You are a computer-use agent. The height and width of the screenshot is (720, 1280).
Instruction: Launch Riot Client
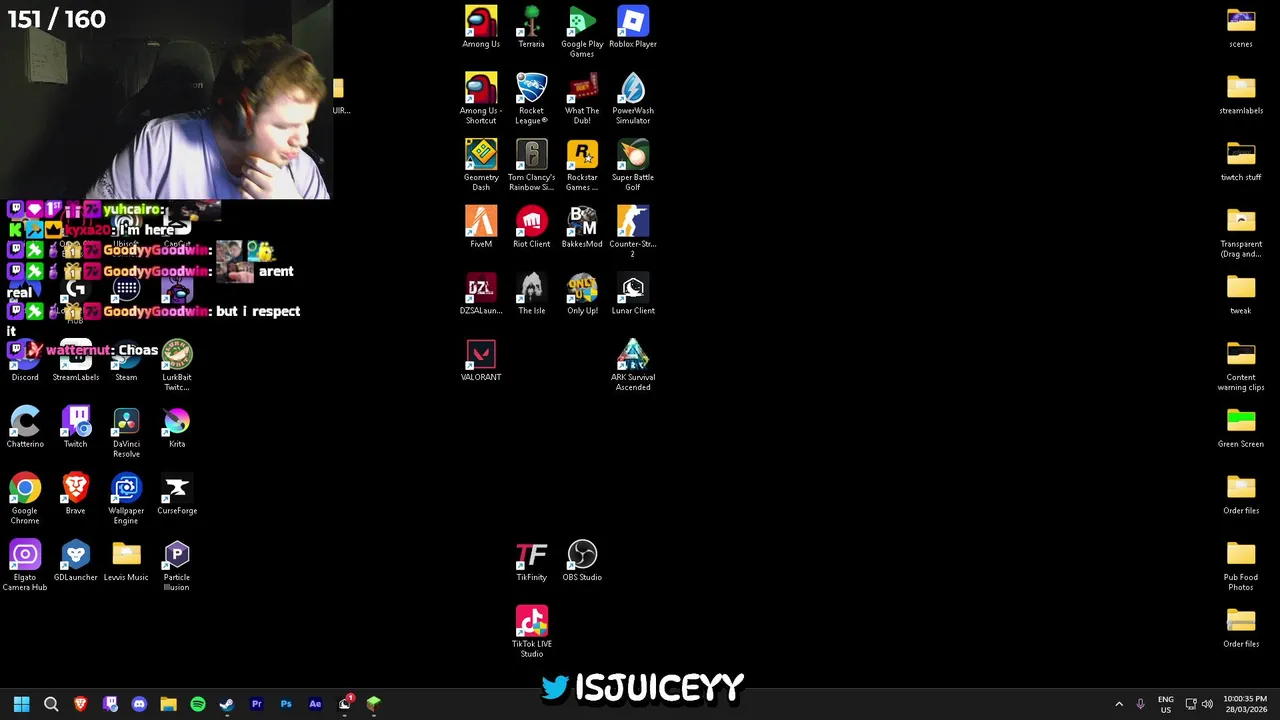(531, 227)
